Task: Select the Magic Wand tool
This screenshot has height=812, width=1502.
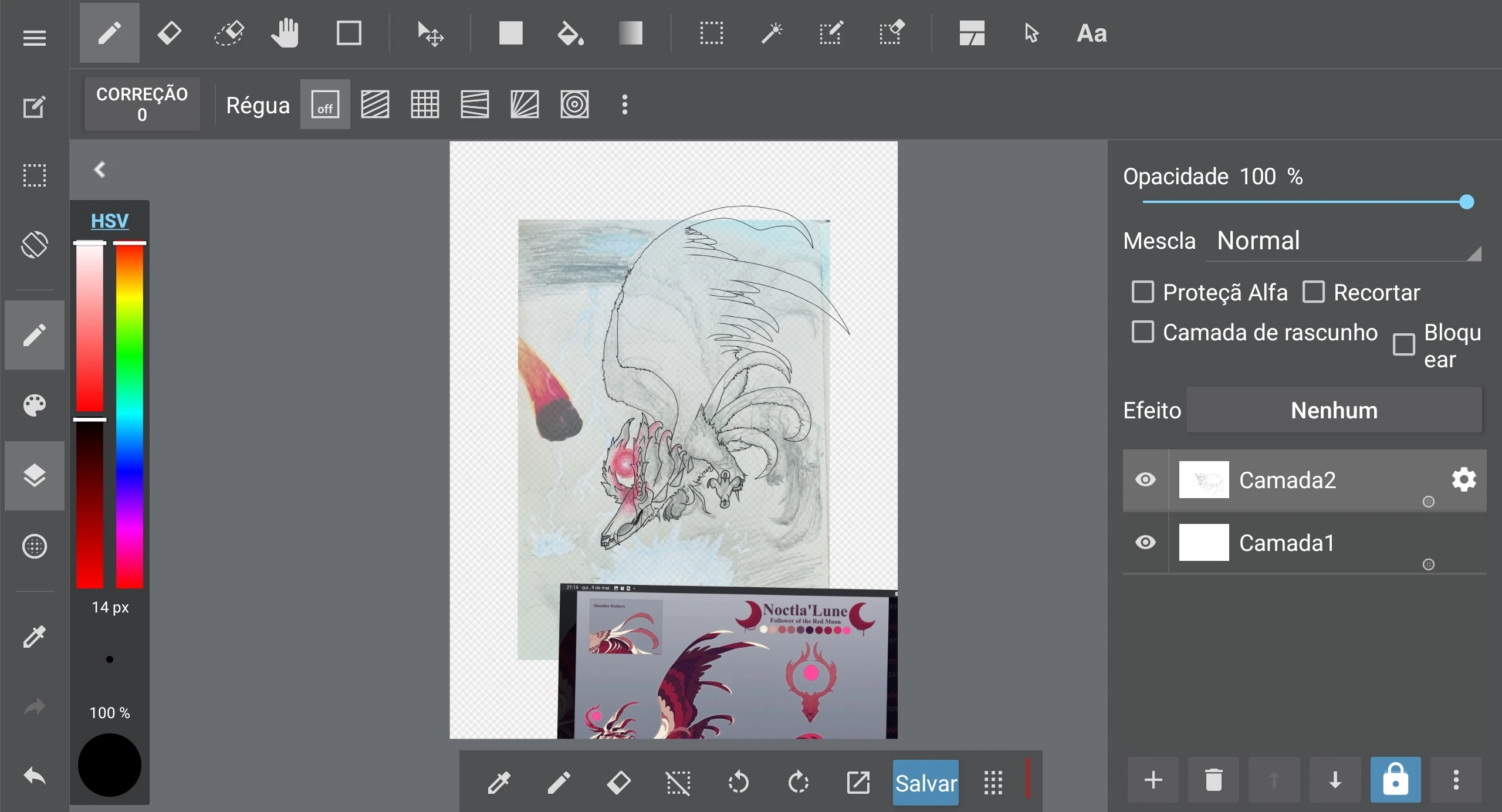Action: point(771,33)
